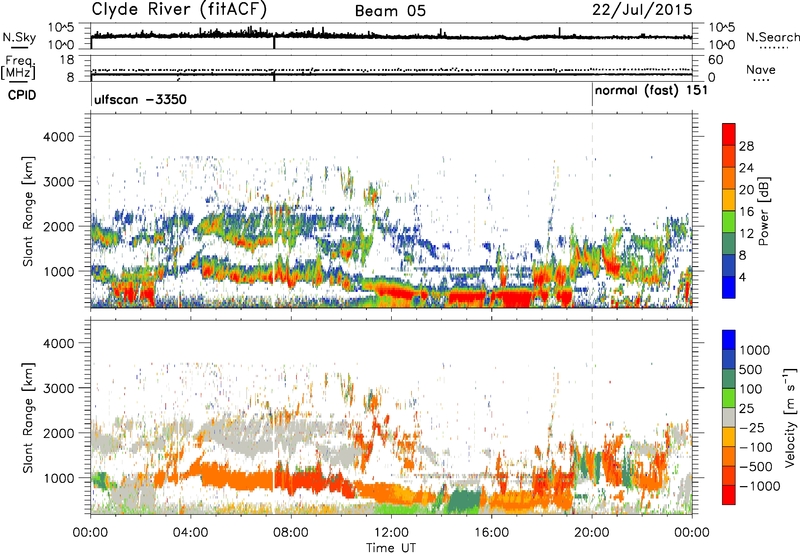Click the 'Velocity [m s⁻¹]' colorbar label
The width and height of the screenshot is (800, 554).
tap(790, 417)
